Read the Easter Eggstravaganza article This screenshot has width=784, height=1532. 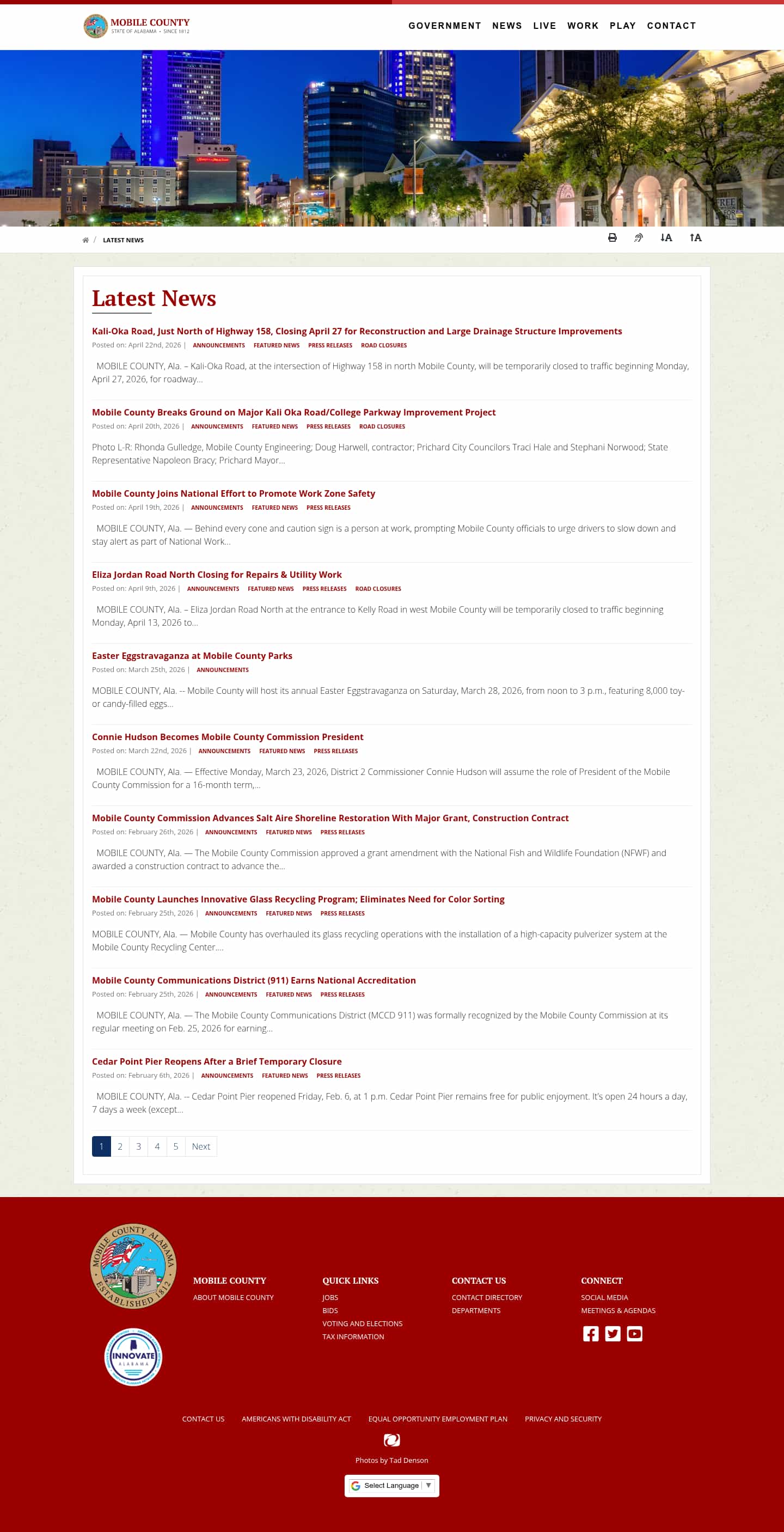click(x=192, y=655)
